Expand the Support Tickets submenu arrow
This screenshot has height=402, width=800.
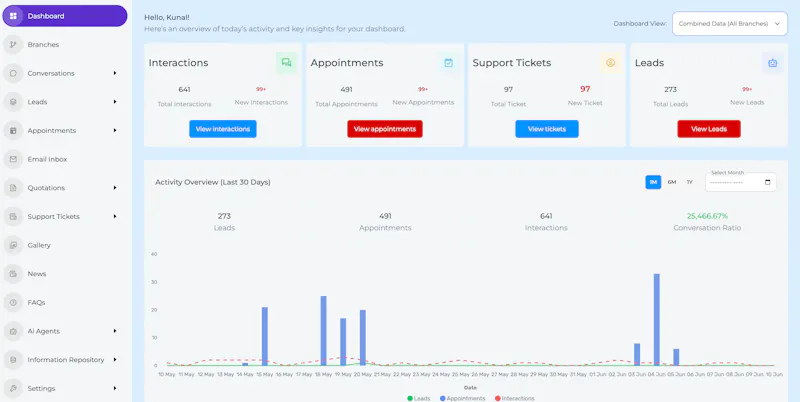(115, 216)
